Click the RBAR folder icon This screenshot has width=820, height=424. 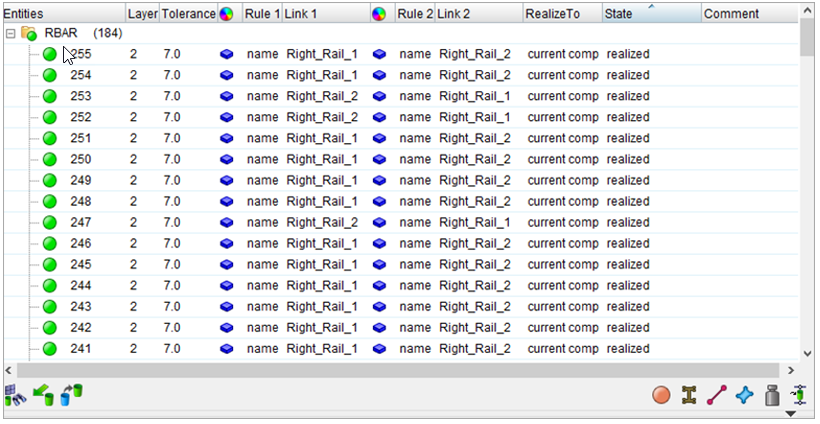pos(29,33)
